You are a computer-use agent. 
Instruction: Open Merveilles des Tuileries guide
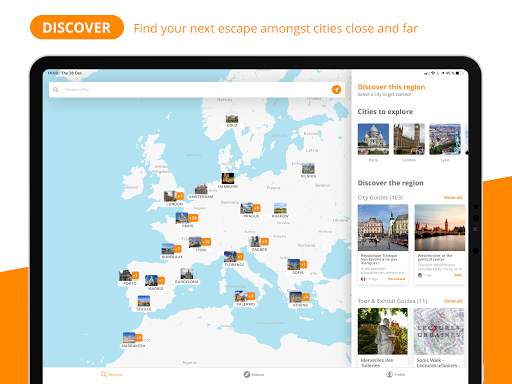tap(383, 338)
